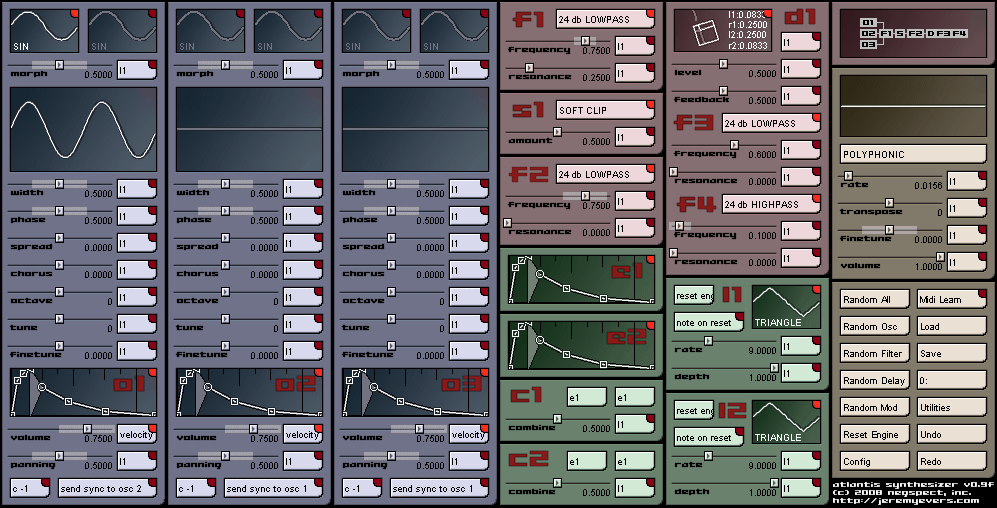
Task: Open S1 SOFT CLIP type dropdown
Action: [x=605, y=110]
